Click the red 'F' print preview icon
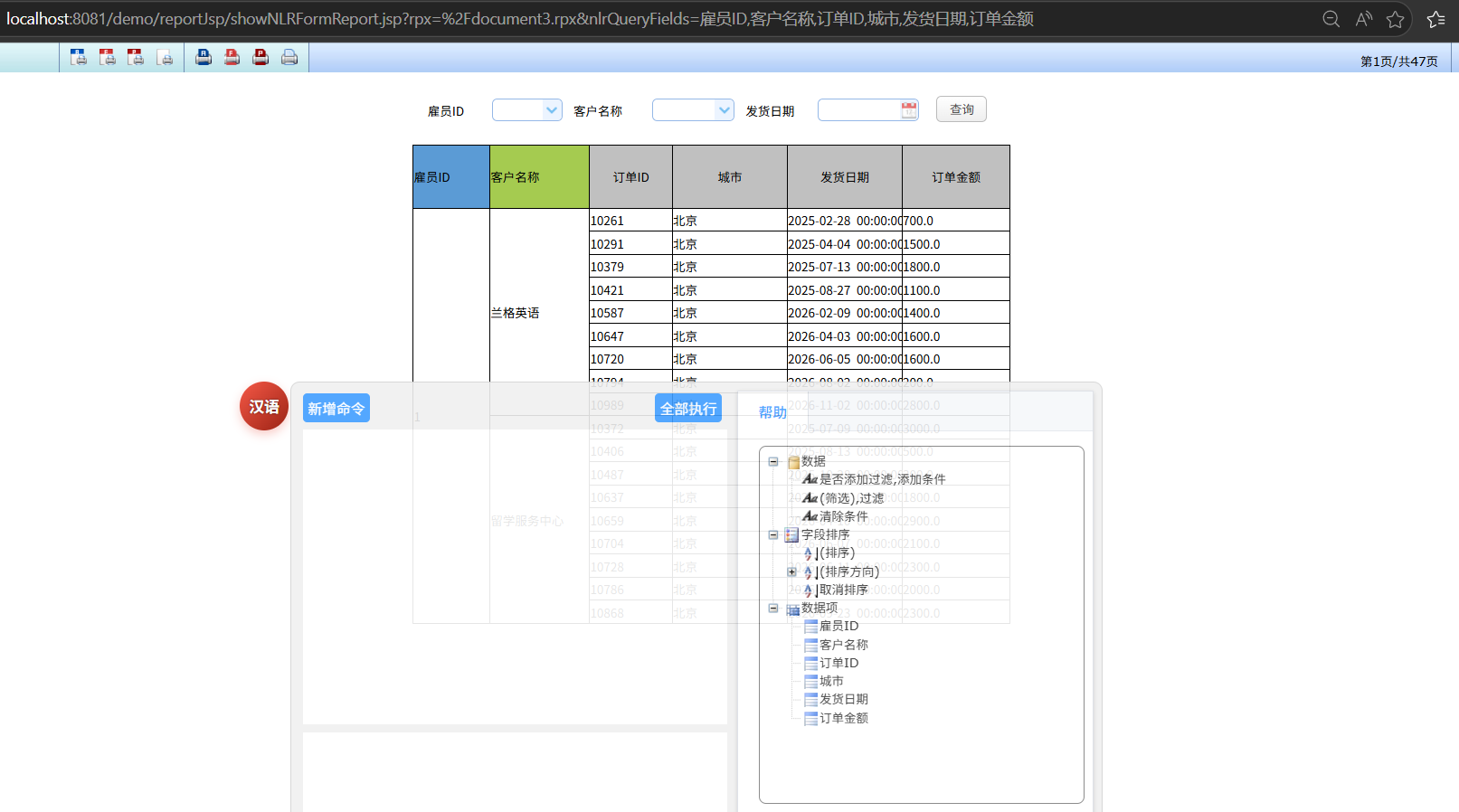The image size is (1459, 812). click(x=108, y=58)
